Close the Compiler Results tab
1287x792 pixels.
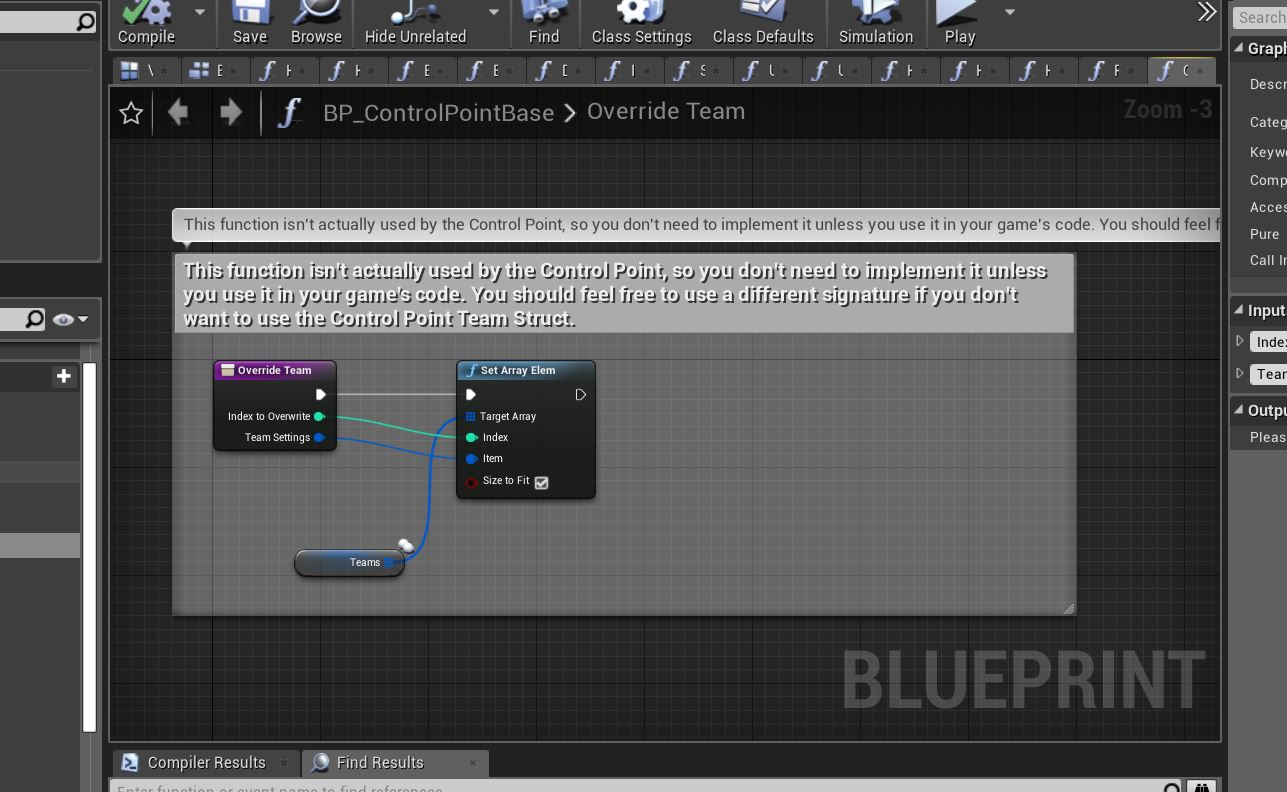click(284, 763)
